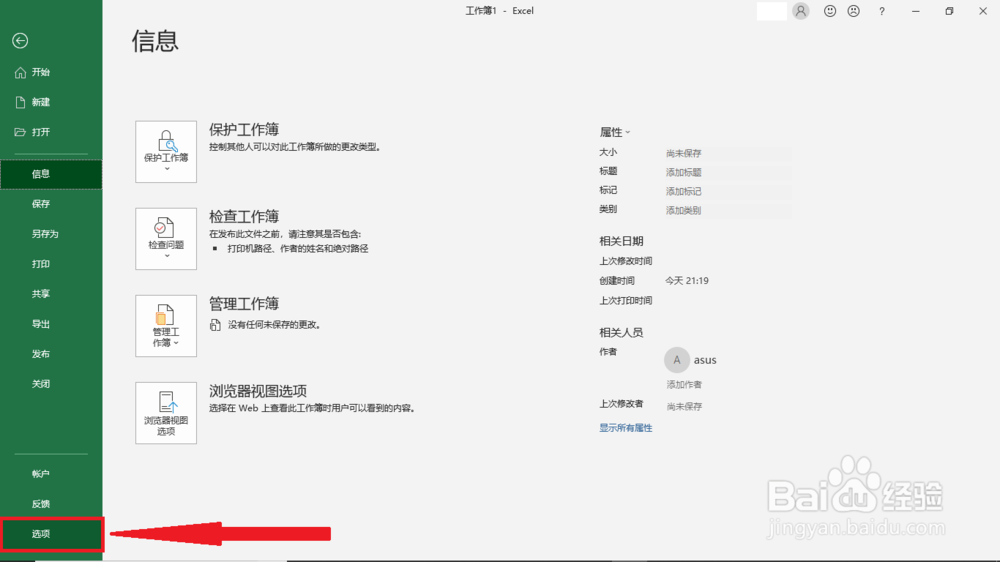The image size is (1000, 562).
Task: Click 添加作者 to add author
Action: point(684,385)
